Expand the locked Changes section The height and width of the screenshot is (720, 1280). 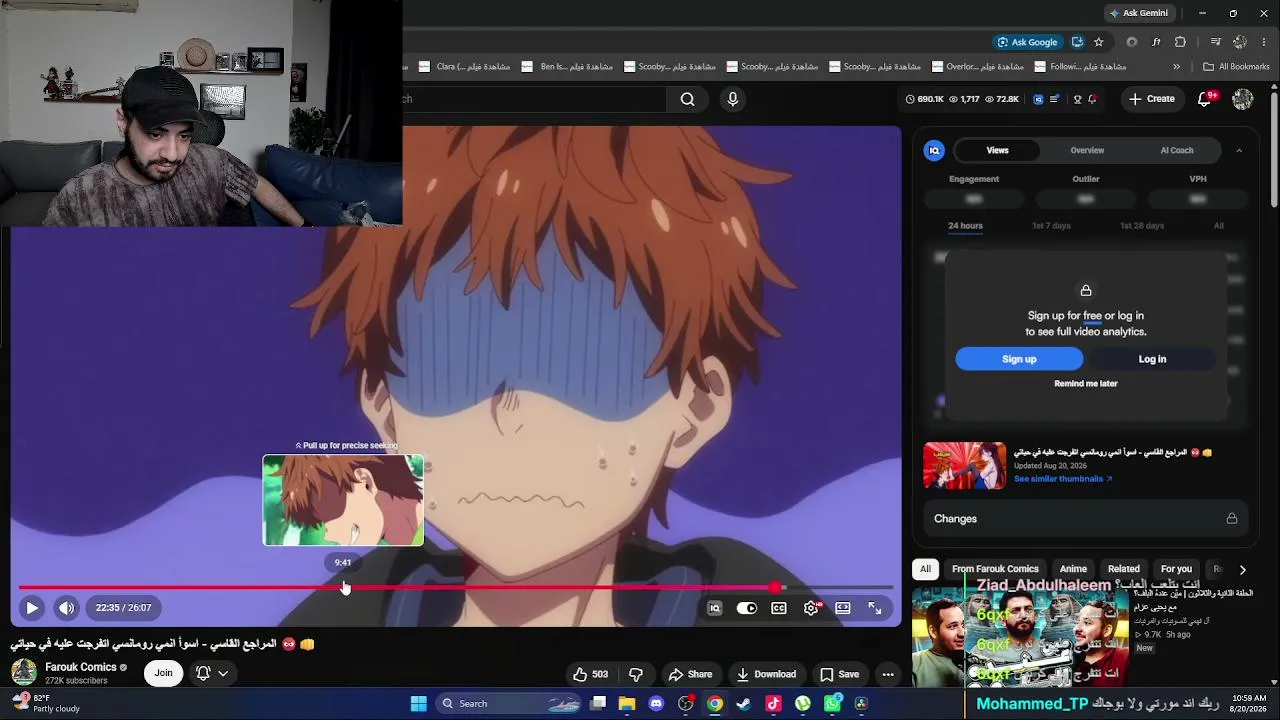pyautogui.click(x=1086, y=519)
